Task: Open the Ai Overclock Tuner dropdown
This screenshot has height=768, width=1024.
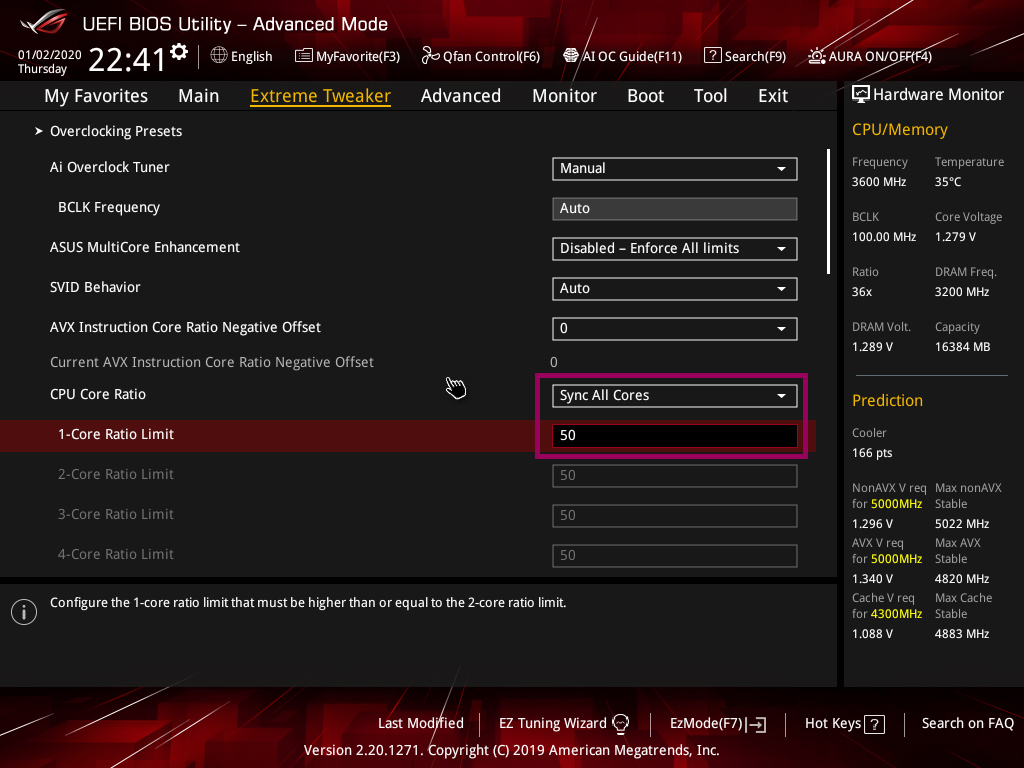Action: (675, 168)
